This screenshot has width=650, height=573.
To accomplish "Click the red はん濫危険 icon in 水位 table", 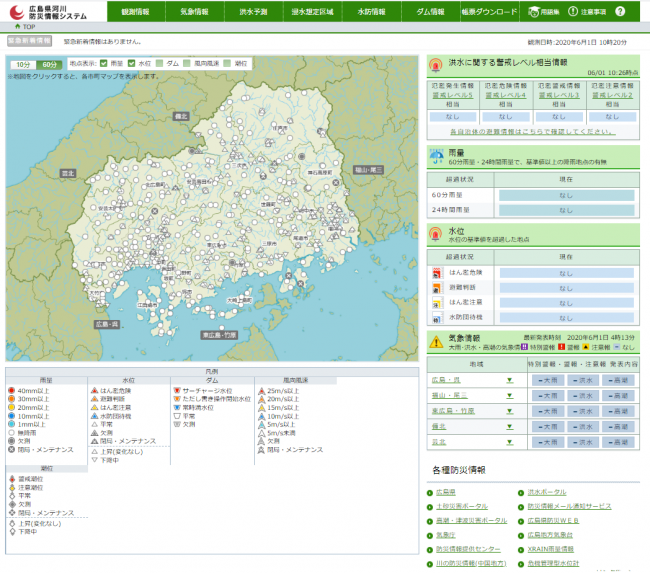I will pos(437,273).
